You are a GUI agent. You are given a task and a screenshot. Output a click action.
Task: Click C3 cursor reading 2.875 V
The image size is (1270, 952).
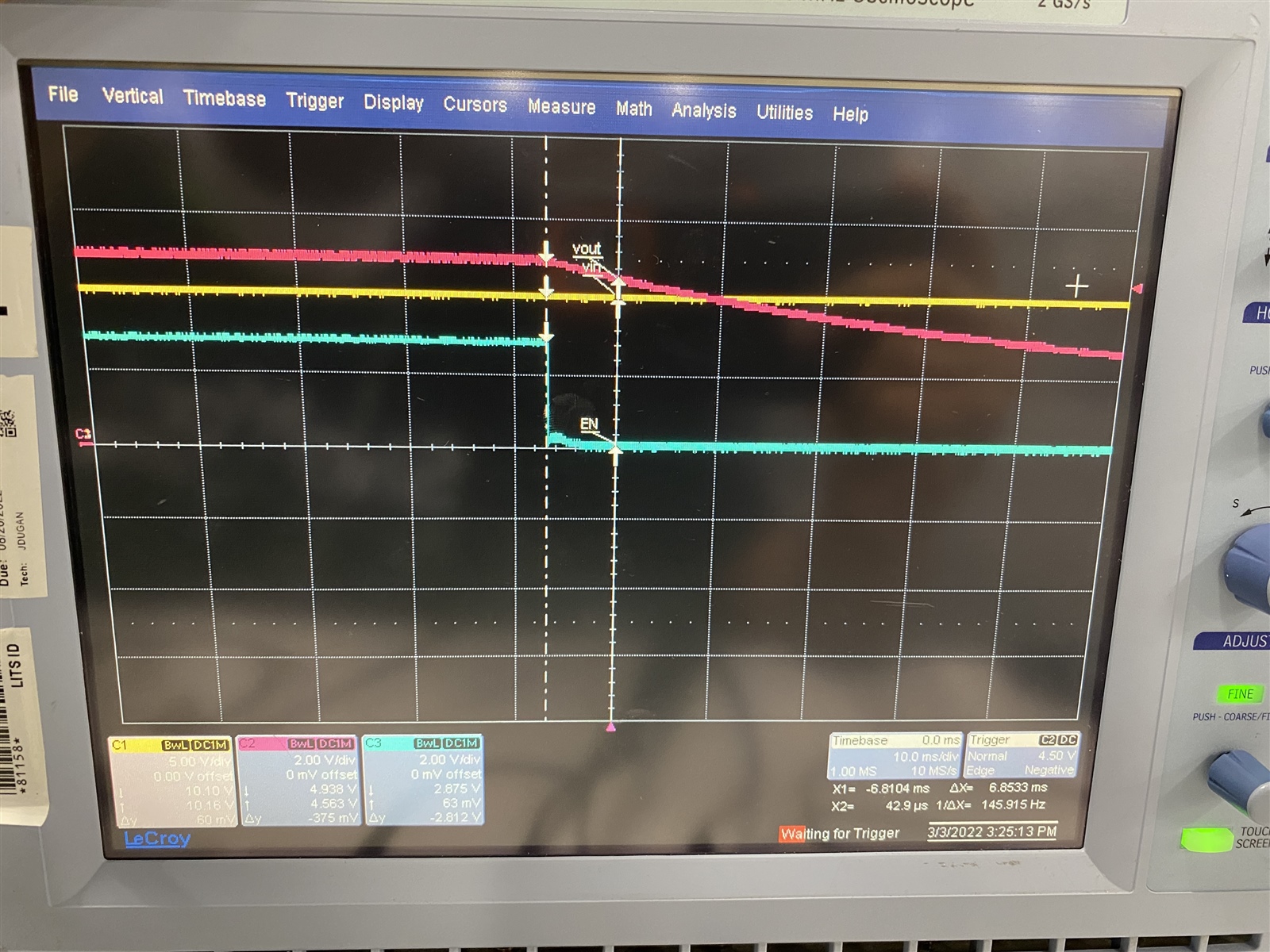point(457,789)
